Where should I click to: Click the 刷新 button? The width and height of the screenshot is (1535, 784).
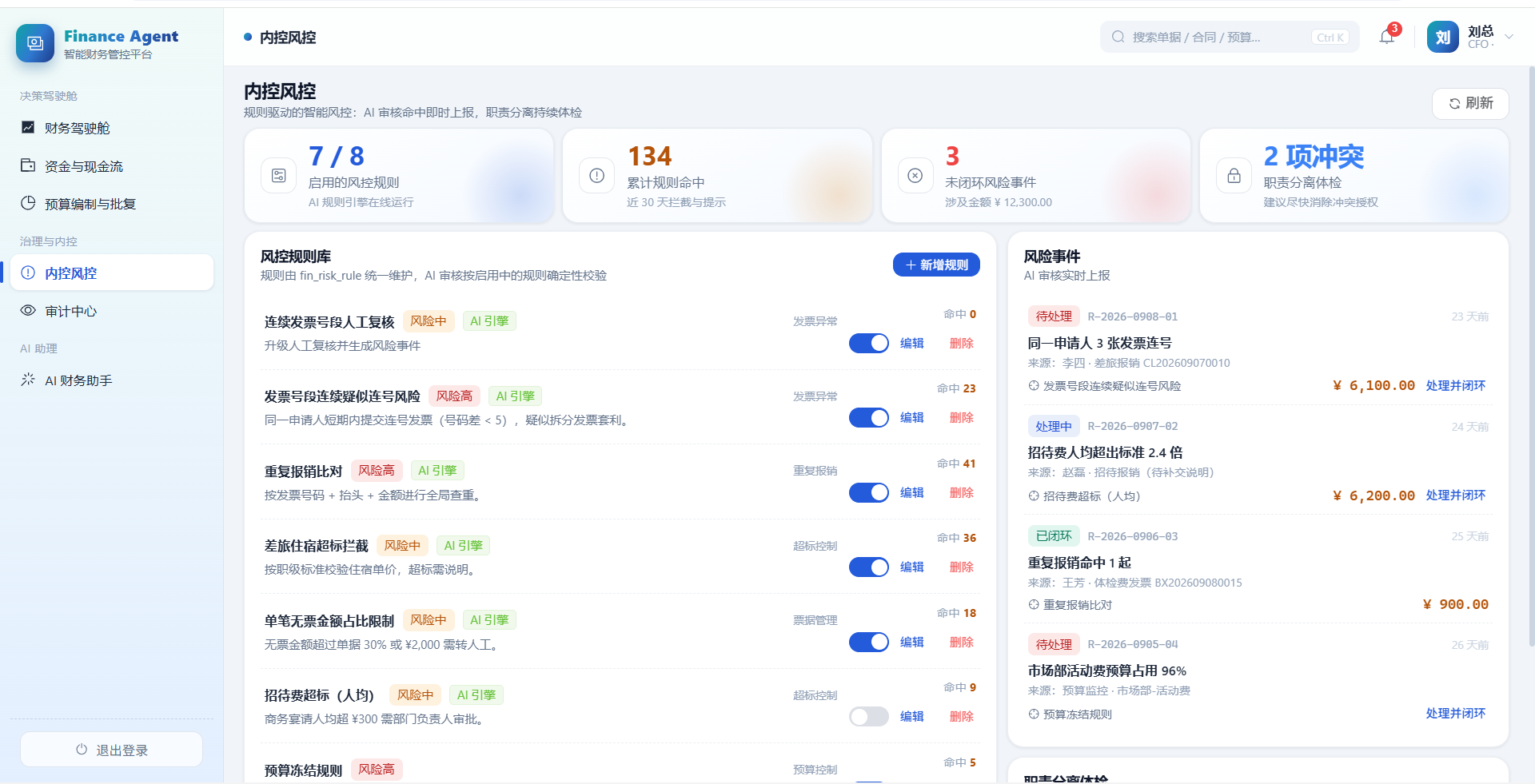point(1470,103)
